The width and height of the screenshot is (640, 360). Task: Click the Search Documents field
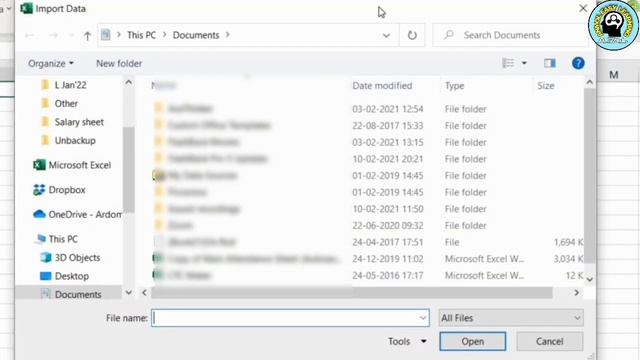tap(510, 35)
